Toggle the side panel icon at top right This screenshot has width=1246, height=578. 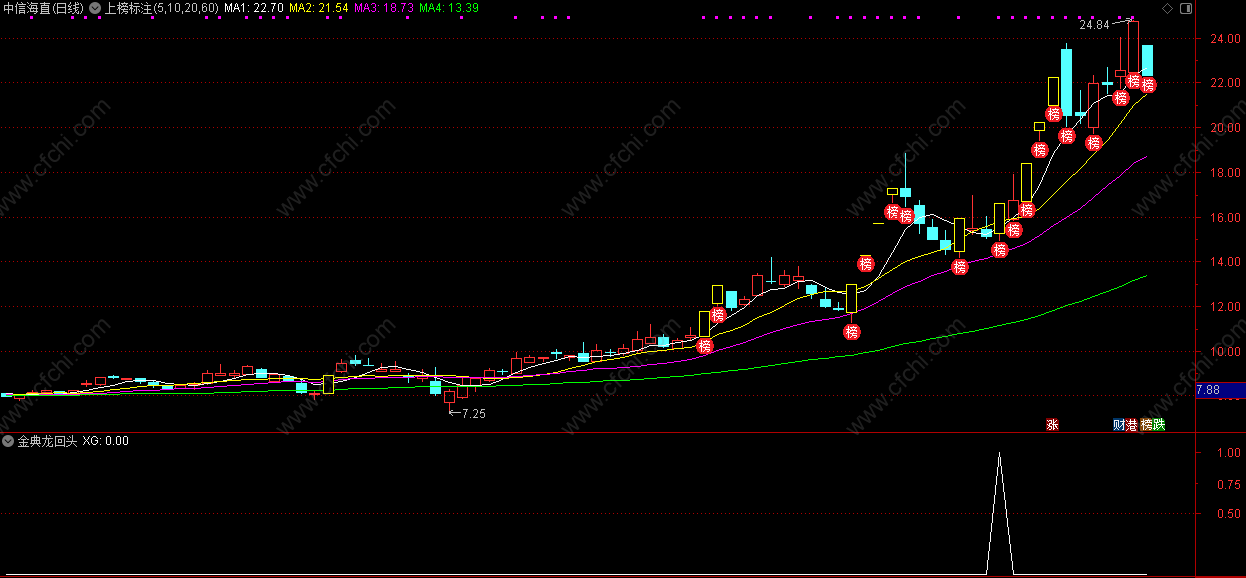[1186, 8]
